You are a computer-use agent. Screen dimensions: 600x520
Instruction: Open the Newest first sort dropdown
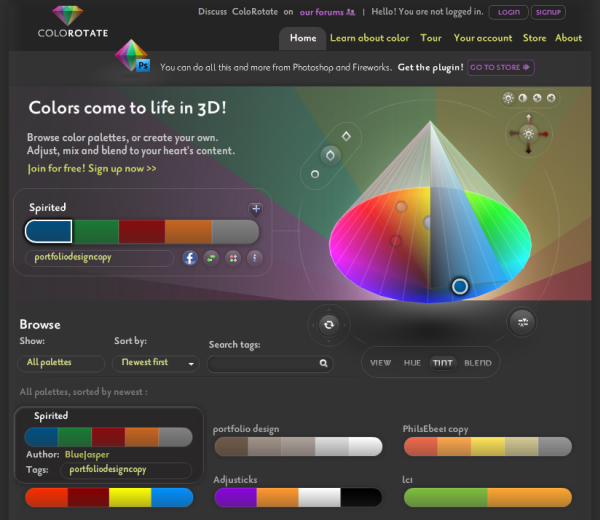pyautogui.click(x=156, y=363)
